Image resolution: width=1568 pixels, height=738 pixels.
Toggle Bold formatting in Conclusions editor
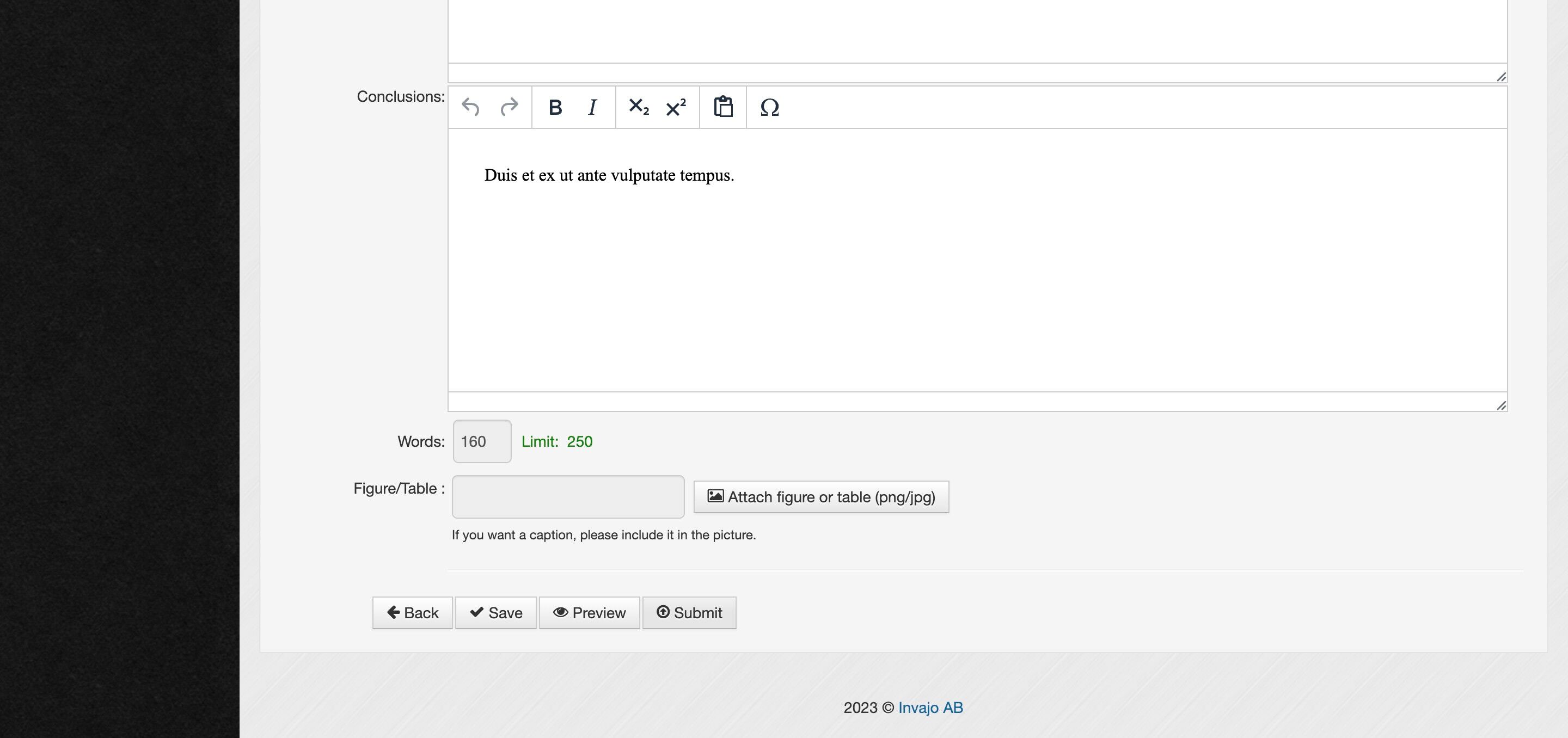tap(555, 107)
